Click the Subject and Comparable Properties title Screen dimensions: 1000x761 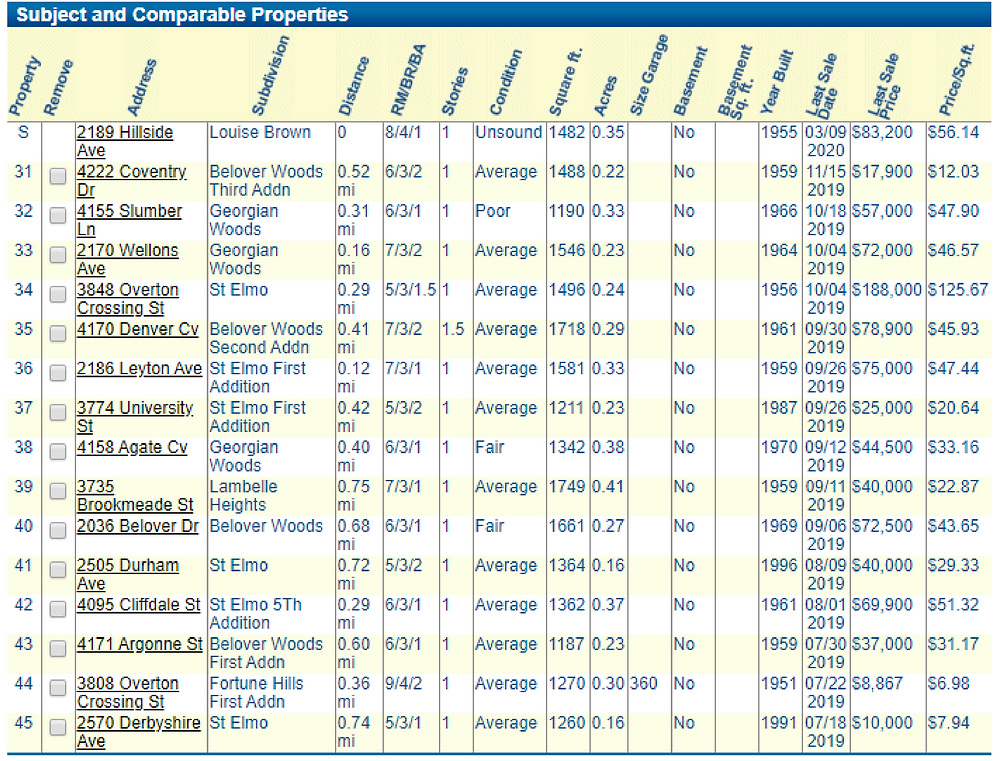pos(182,15)
